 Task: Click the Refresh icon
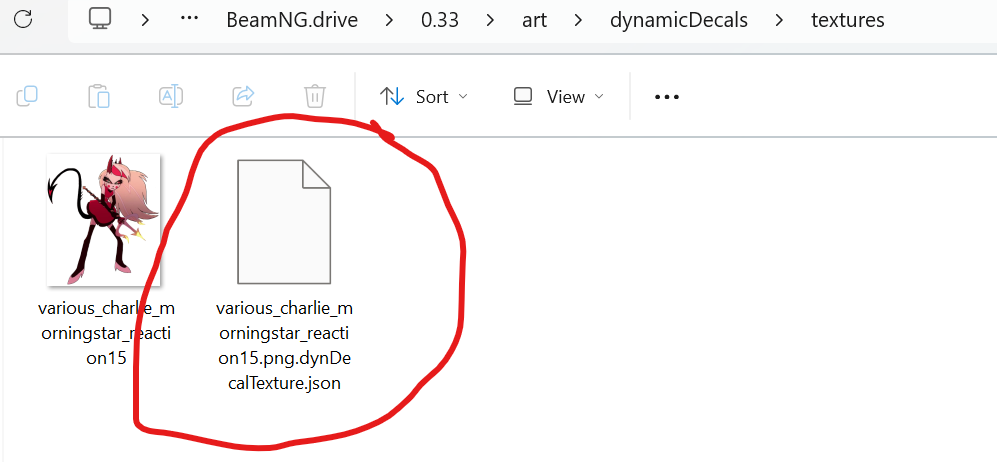click(x=23, y=19)
